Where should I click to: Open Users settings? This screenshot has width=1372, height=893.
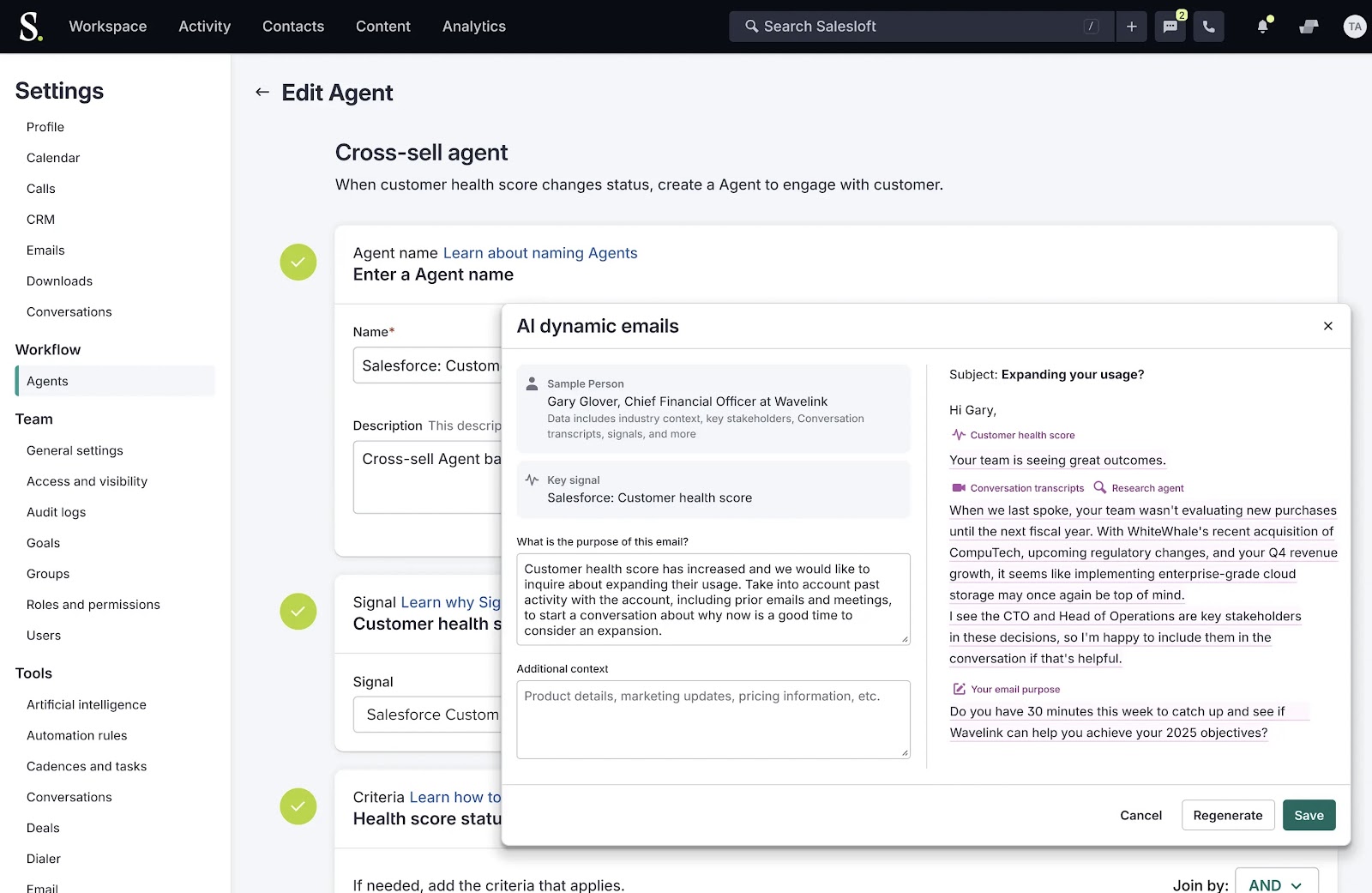click(44, 636)
